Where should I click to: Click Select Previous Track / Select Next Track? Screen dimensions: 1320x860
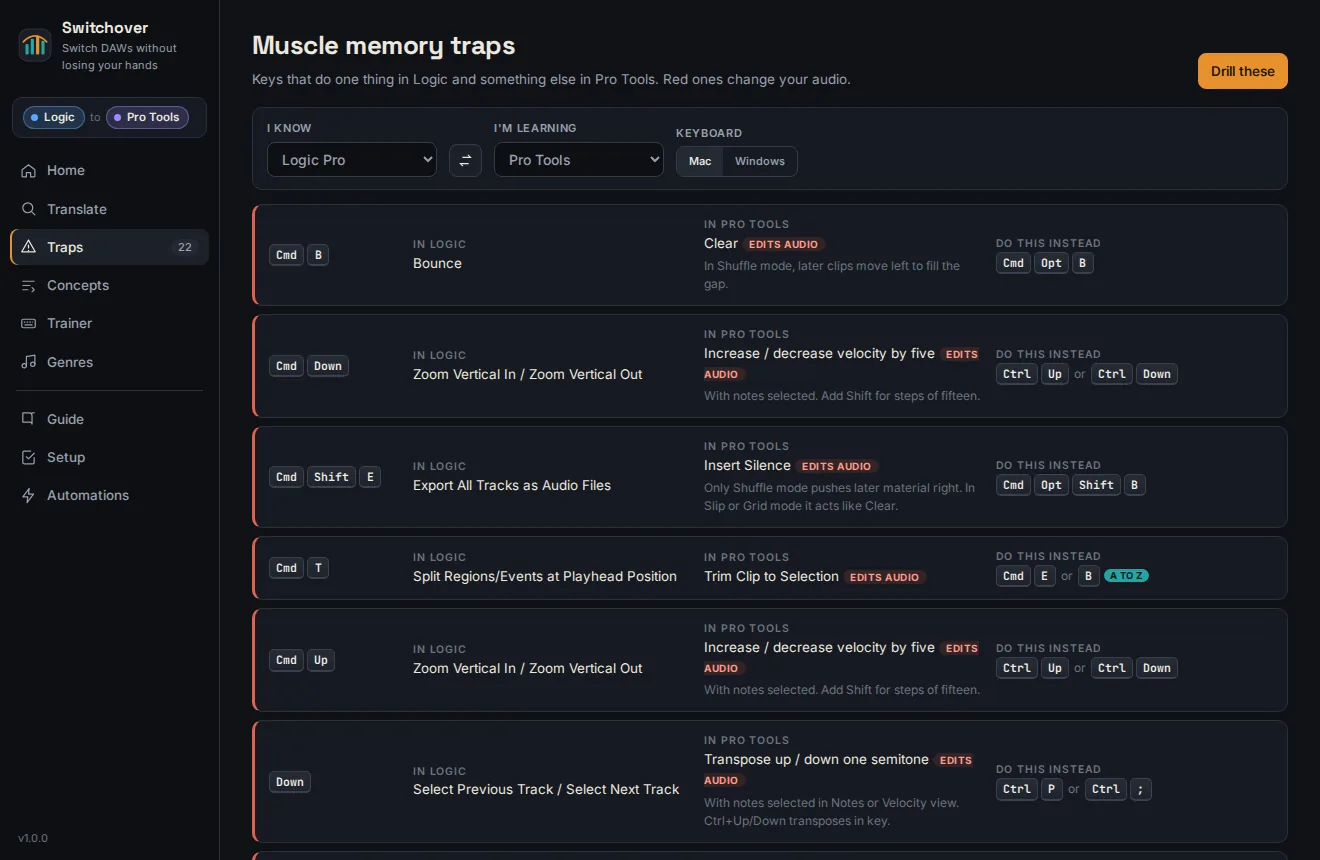tap(546, 789)
